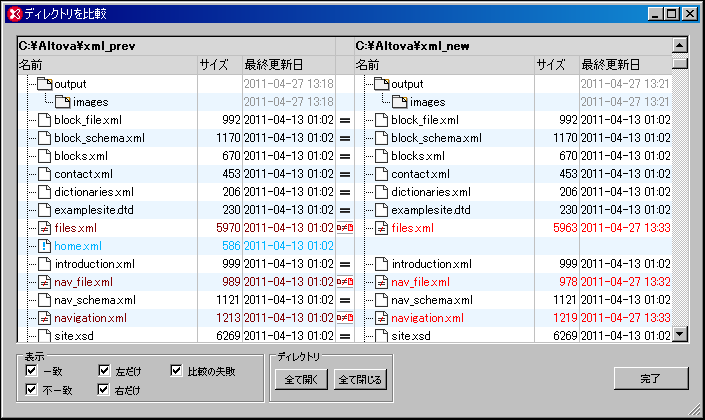The image size is (705, 420).
Task: Select dictionaries.xml in the right pane
Action: [x=431, y=192]
